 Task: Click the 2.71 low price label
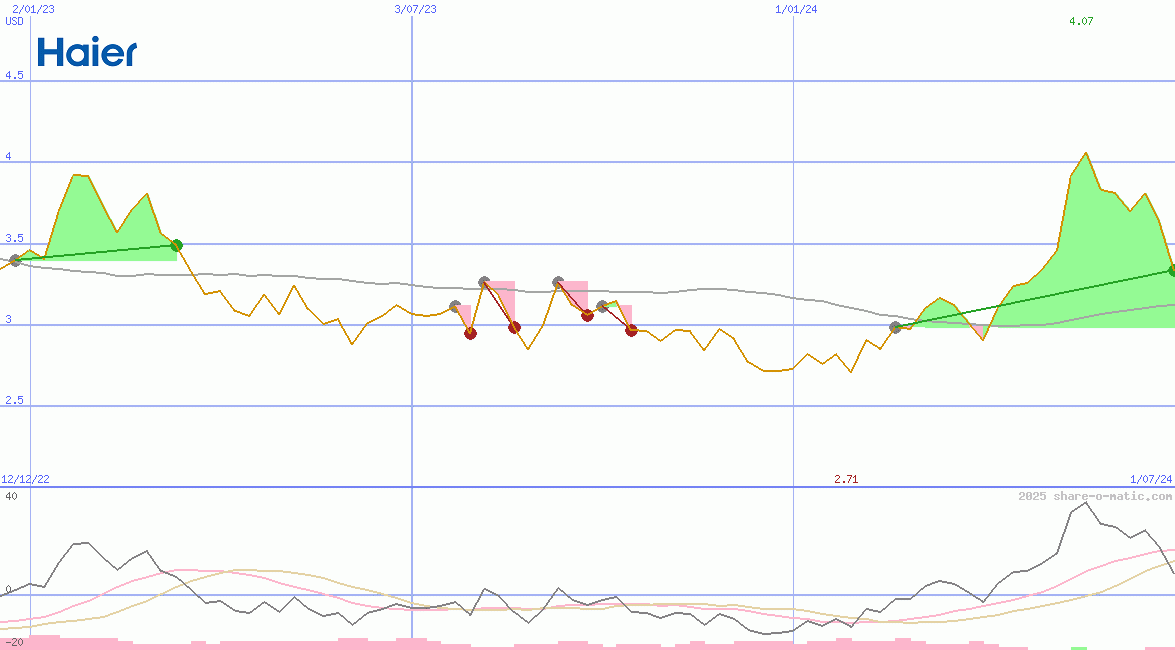[x=846, y=480]
